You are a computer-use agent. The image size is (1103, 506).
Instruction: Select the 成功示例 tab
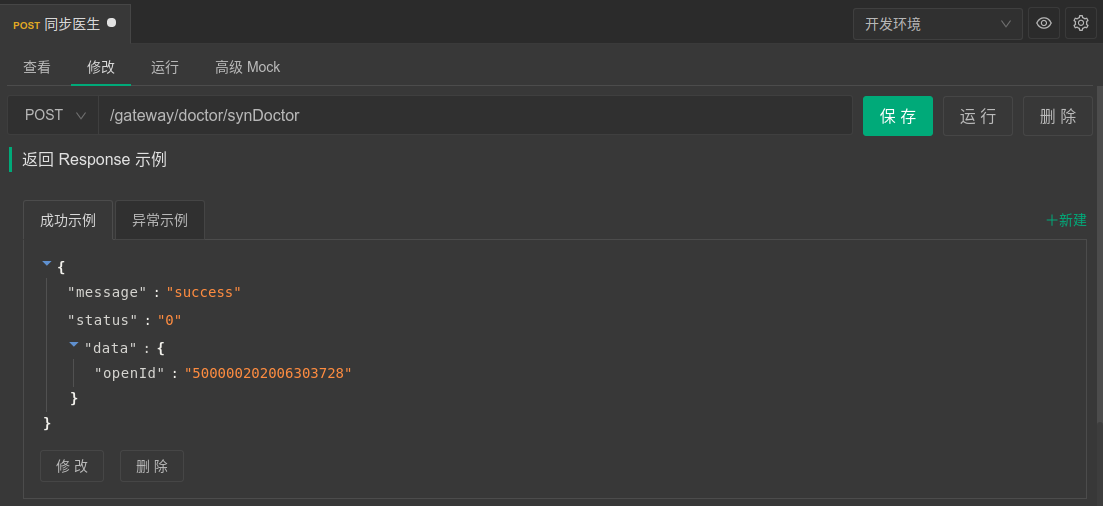(x=68, y=220)
